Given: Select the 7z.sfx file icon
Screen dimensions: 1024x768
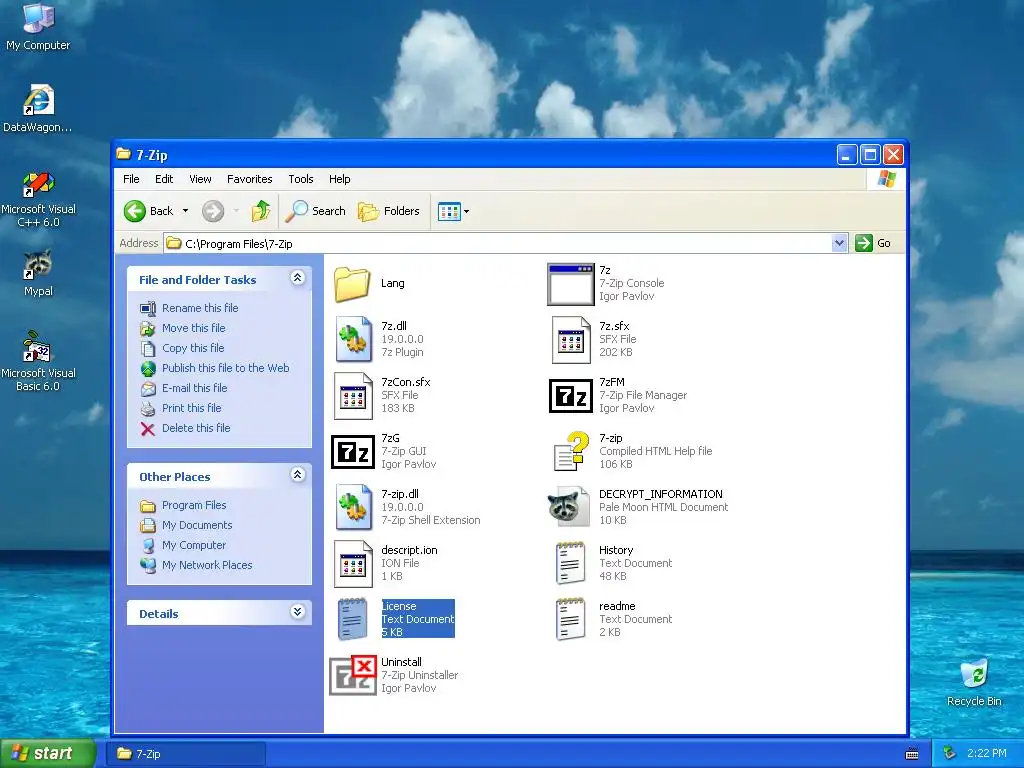Looking at the screenshot, I should pyautogui.click(x=571, y=340).
